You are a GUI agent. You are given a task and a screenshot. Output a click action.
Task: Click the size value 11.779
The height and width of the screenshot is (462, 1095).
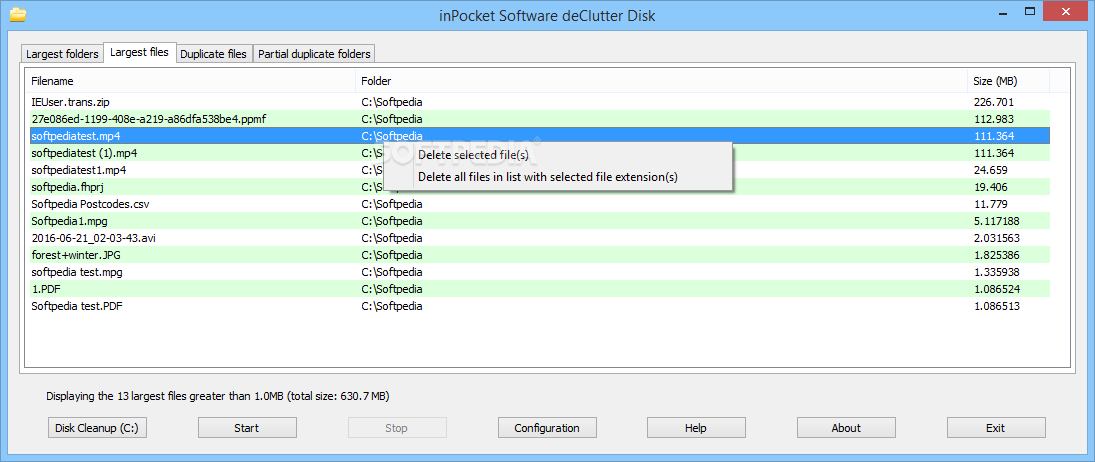[x=991, y=204]
